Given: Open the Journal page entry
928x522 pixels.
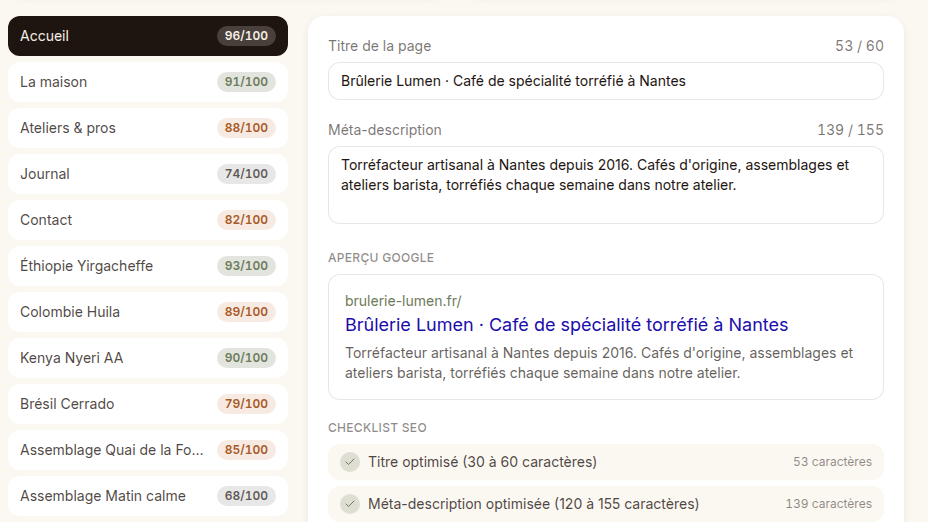Looking at the screenshot, I should point(148,174).
